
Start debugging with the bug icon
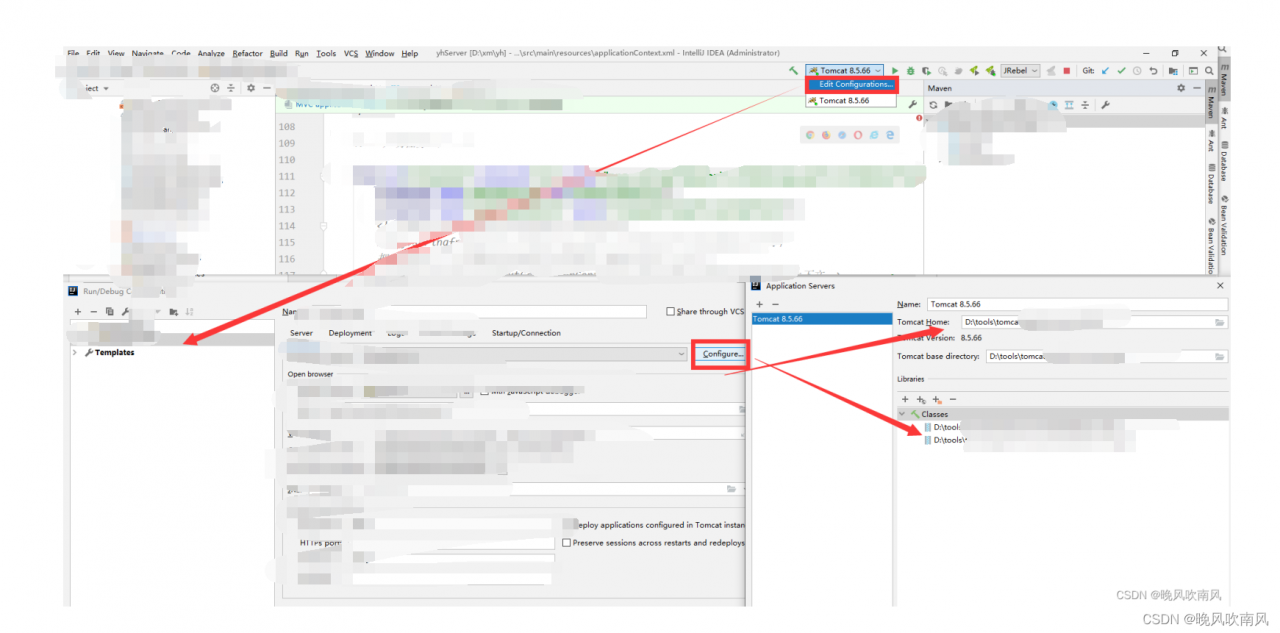tap(910, 71)
